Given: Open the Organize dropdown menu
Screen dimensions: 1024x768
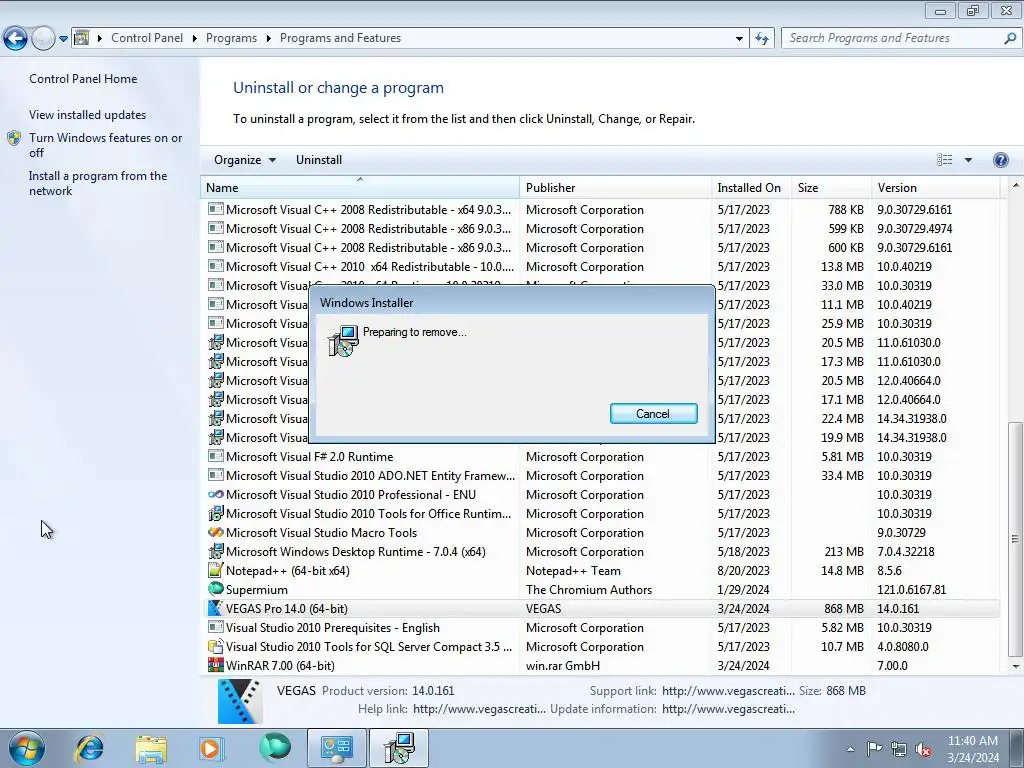Looking at the screenshot, I should click(x=245, y=160).
